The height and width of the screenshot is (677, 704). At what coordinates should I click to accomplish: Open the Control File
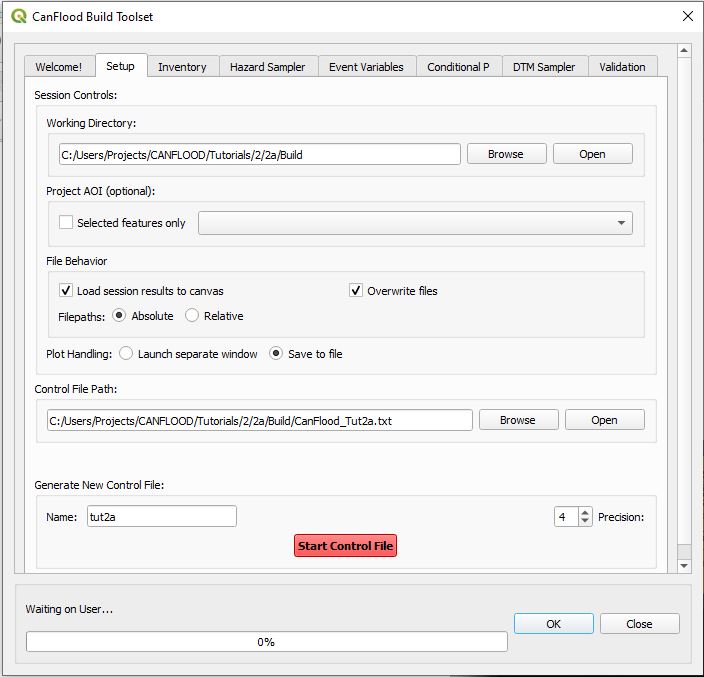click(604, 420)
